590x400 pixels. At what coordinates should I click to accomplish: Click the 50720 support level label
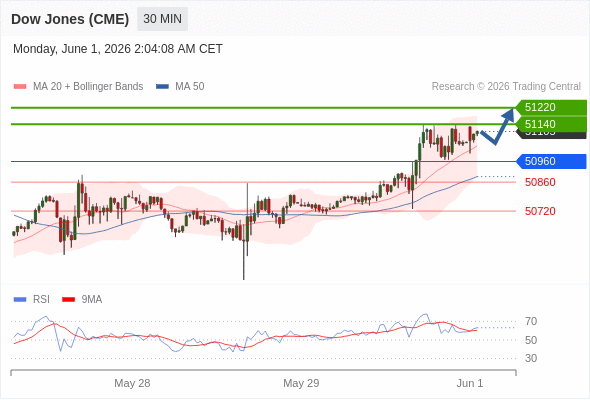coord(540,211)
